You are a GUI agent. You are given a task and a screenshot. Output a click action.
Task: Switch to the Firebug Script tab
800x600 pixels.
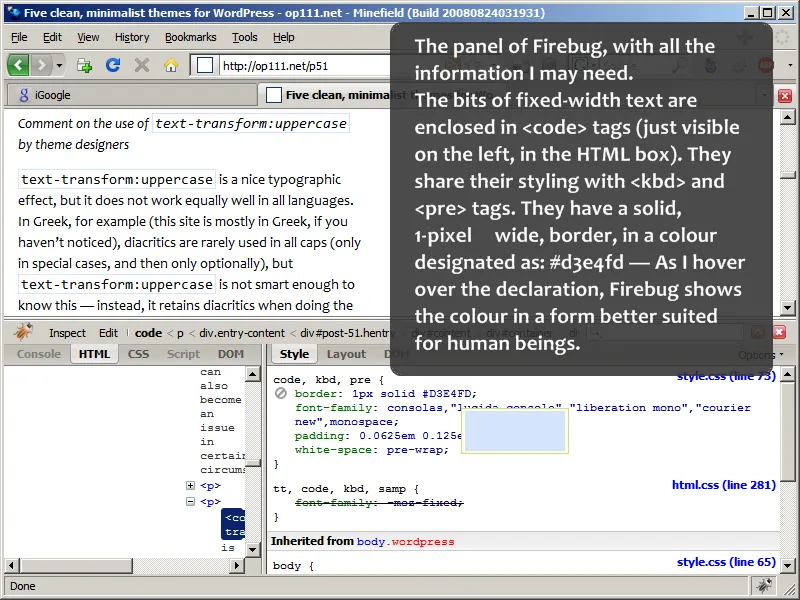pos(183,354)
